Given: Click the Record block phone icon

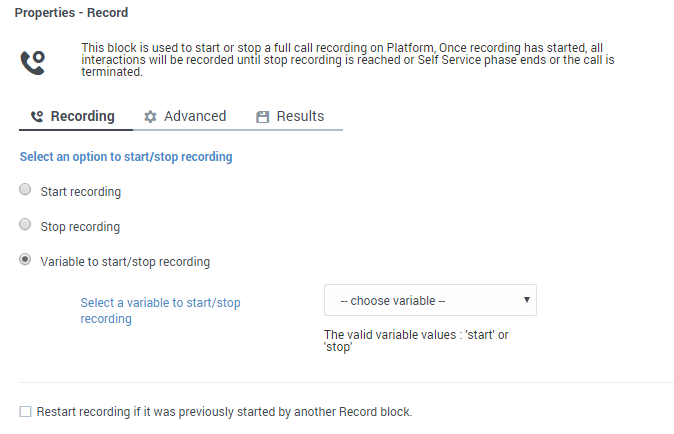Looking at the screenshot, I should [x=32, y=62].
